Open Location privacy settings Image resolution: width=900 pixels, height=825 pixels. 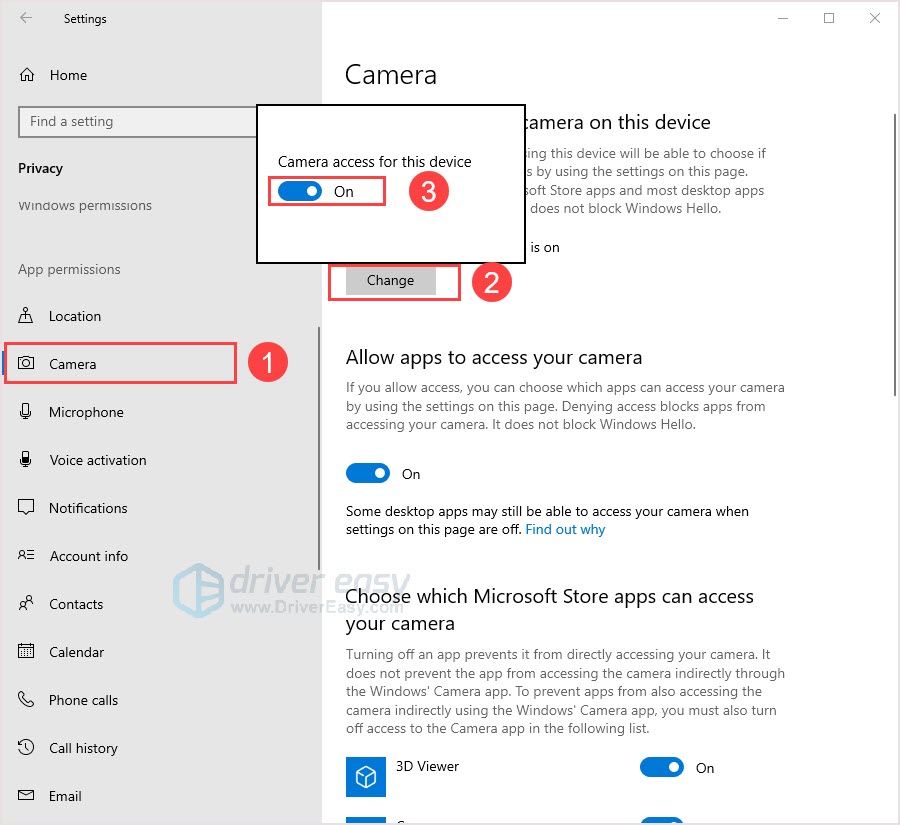75,316
